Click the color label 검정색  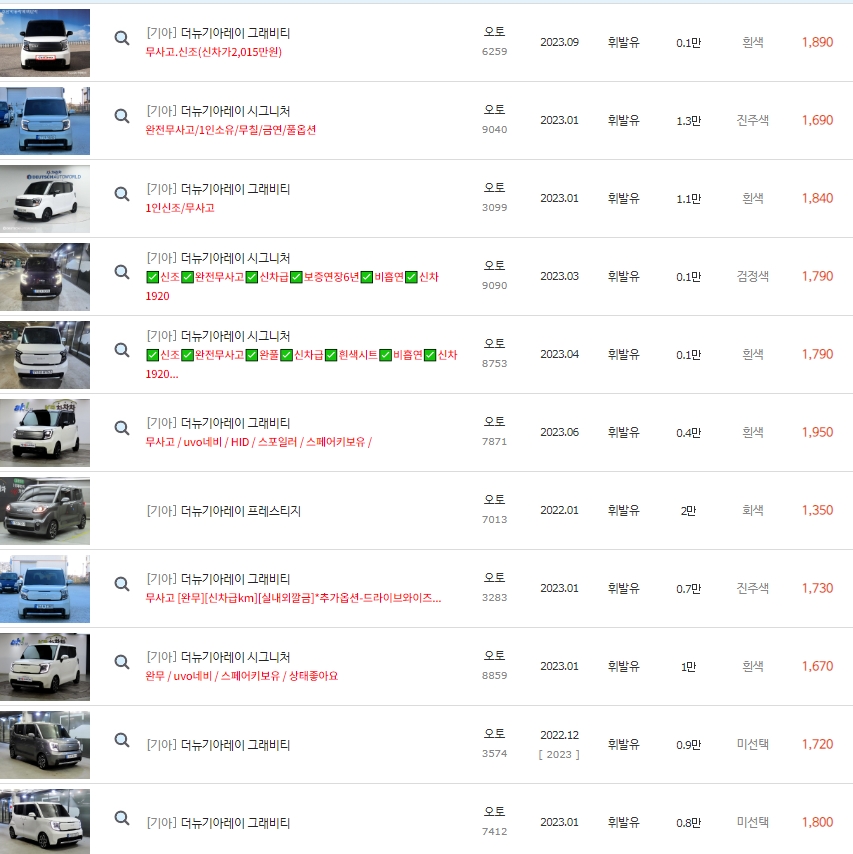[x=753, y=276]
